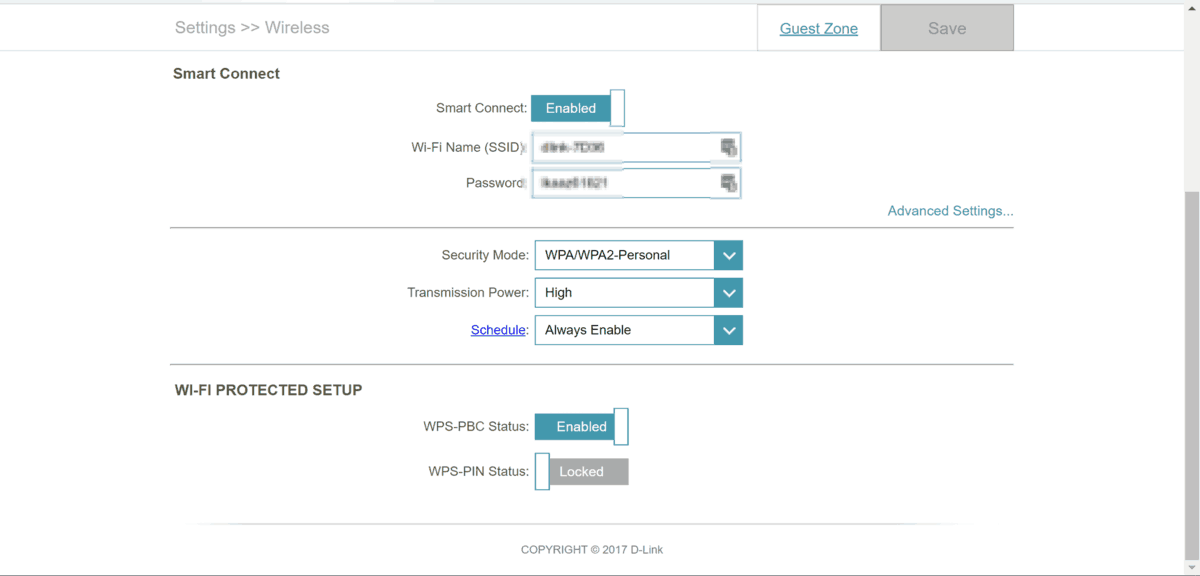Toggle the locked WPS-PIN Status switch
The height and width of the screenshot is (576, 1200).
pos(582,472)
